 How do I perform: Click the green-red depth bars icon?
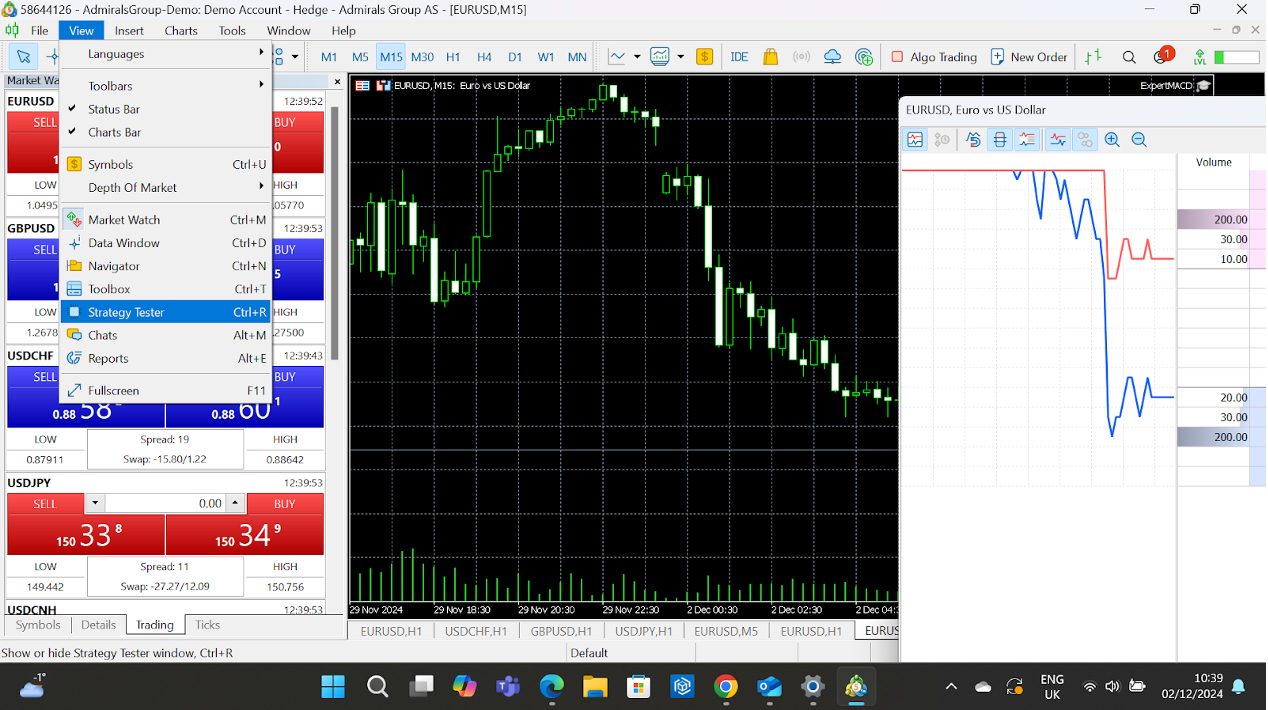tap(1094, 57)
